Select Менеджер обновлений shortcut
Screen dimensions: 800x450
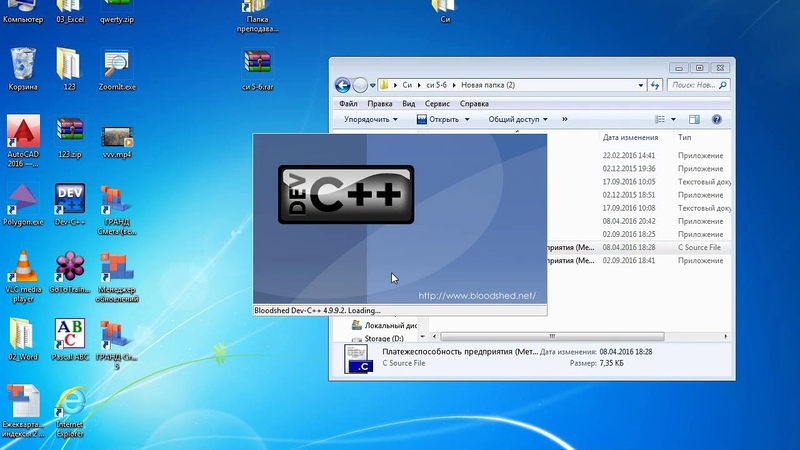coord(117,276)
